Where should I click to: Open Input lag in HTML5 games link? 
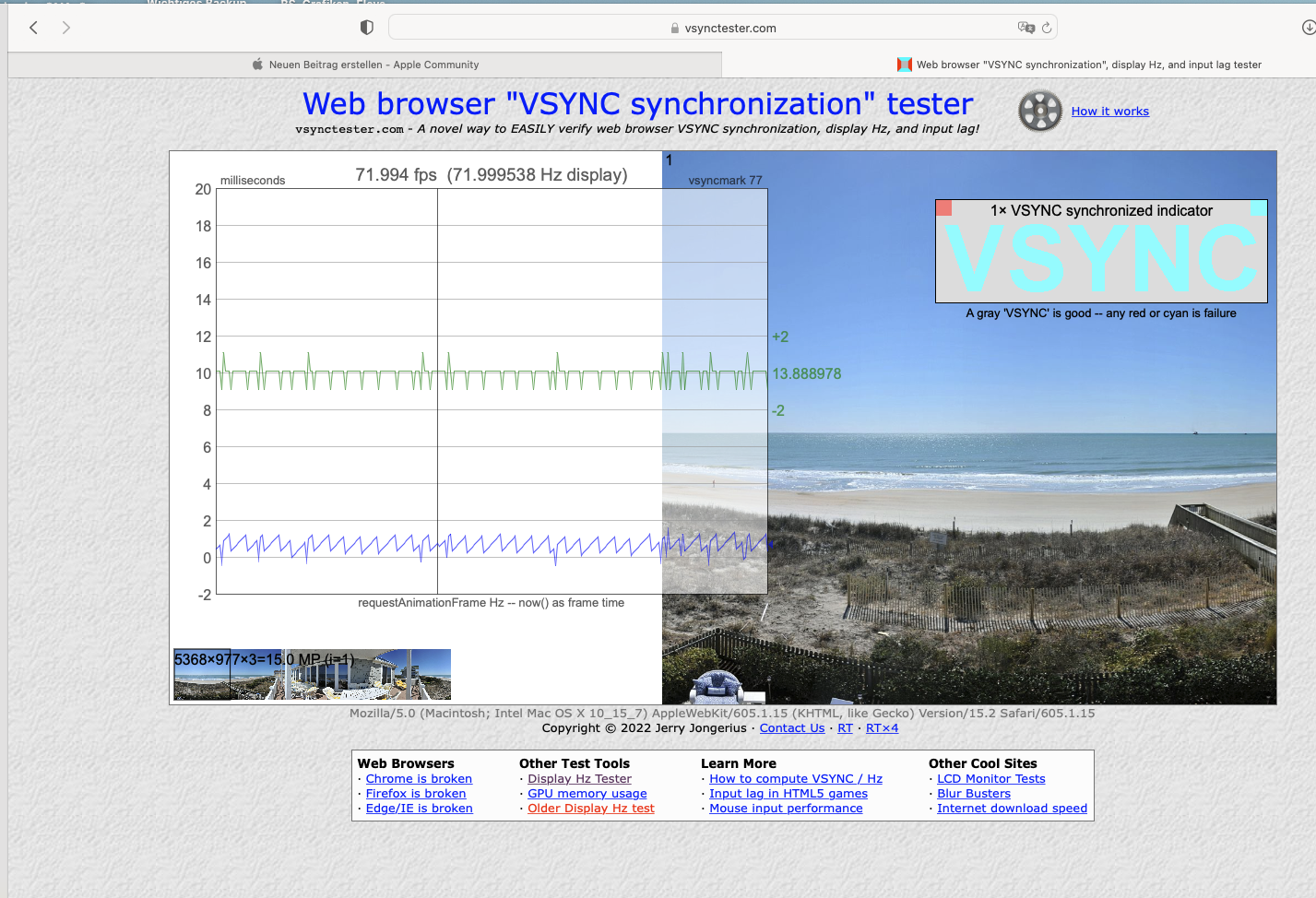click(x=788, y=794)
